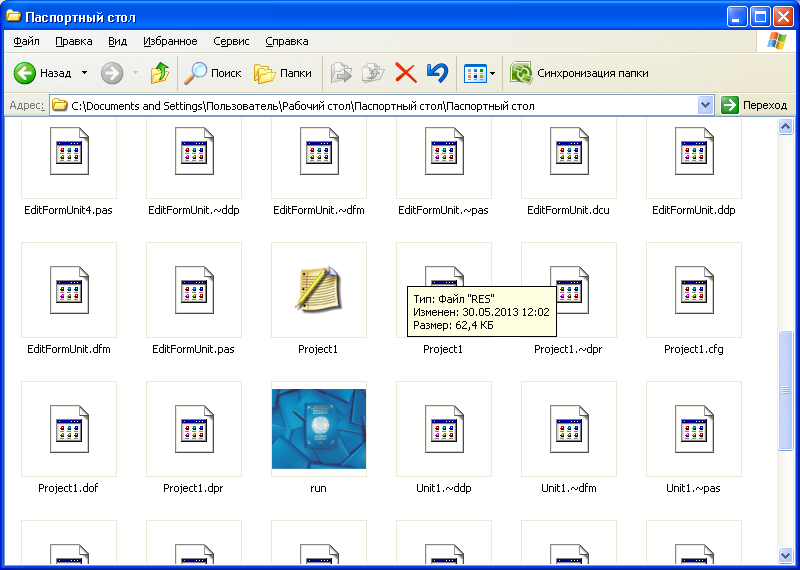This screenshot has width=800, height=570.
Task: Select the Project1.cfg file icon
Action: (693, 290)
